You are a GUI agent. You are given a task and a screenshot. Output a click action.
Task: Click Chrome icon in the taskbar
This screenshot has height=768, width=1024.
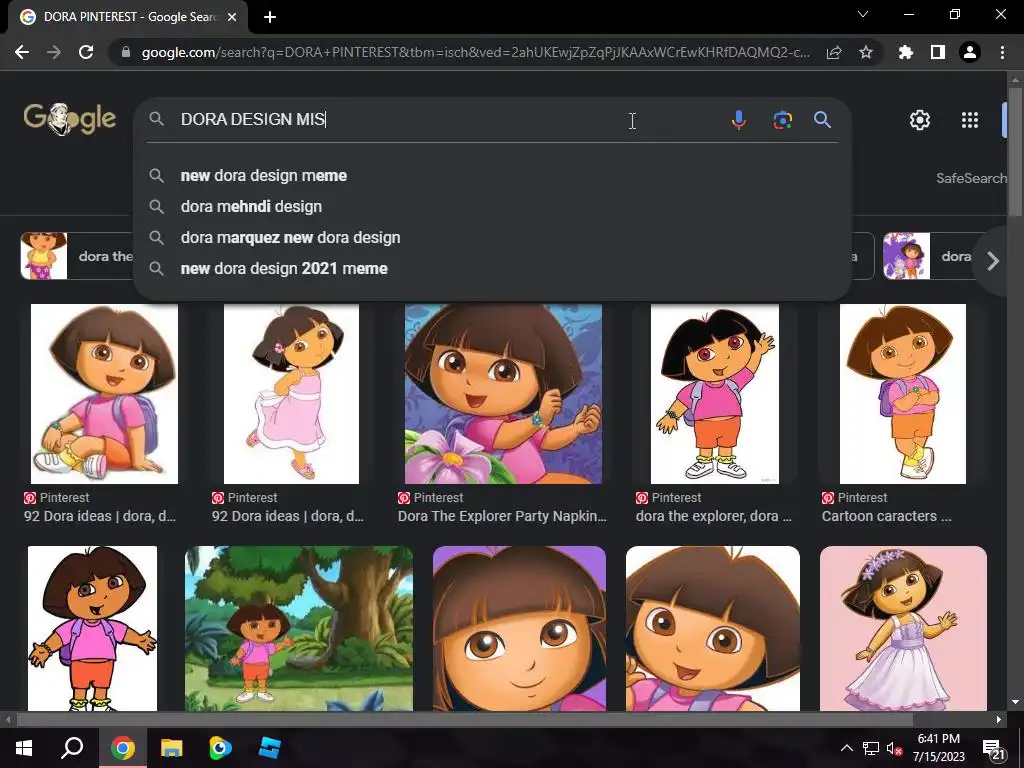[123, 748]
